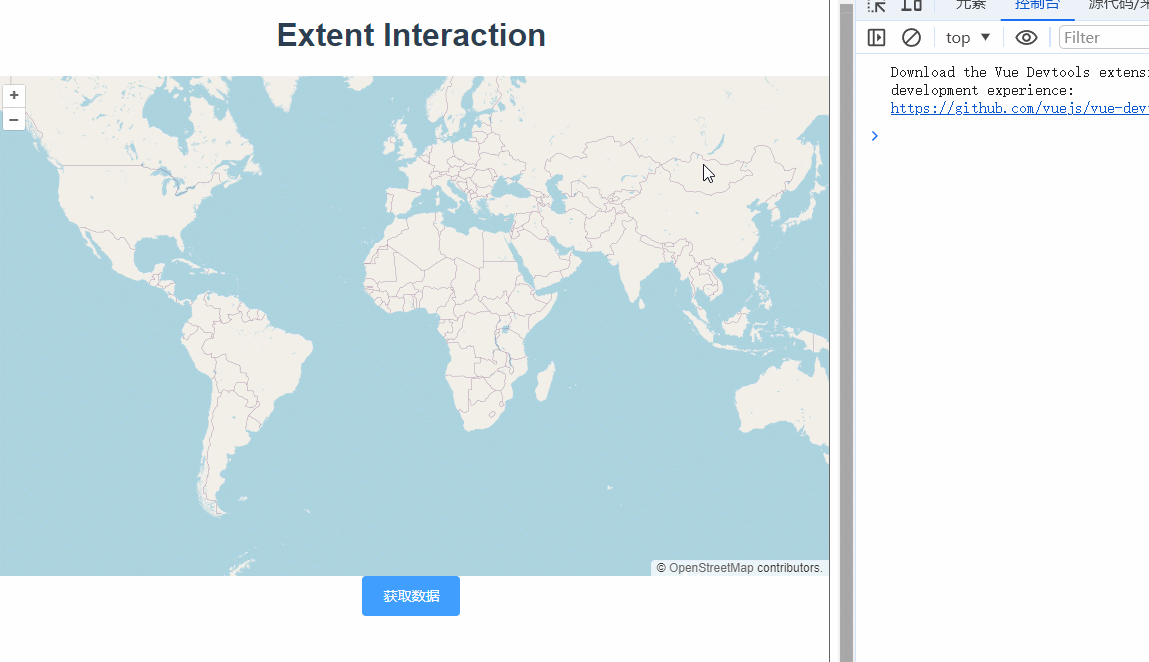Screen dimensions: 1149x662
Task: Click the page vertical scrollbar
Action: 846,331
